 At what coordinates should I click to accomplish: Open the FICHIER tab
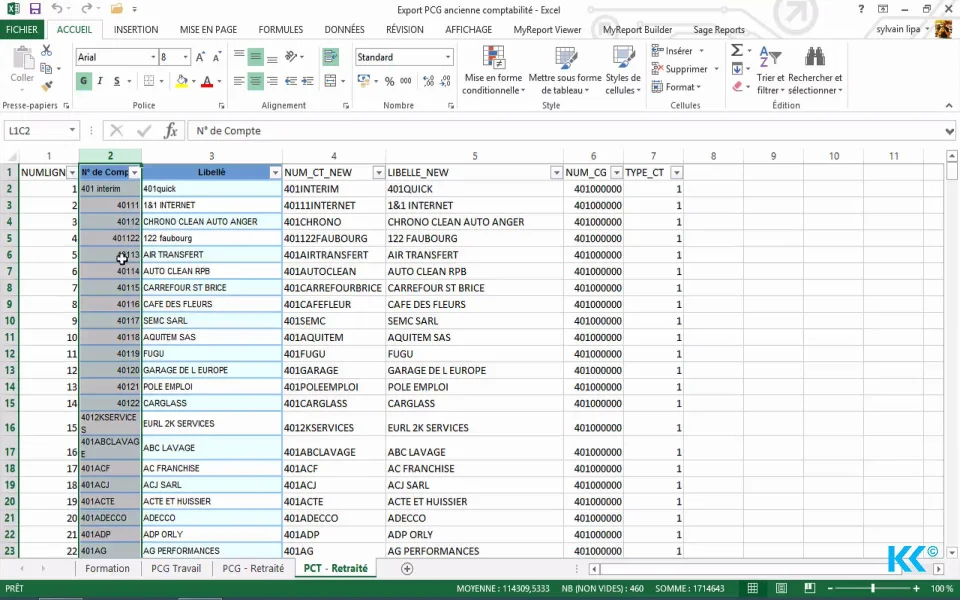(22, 29)
